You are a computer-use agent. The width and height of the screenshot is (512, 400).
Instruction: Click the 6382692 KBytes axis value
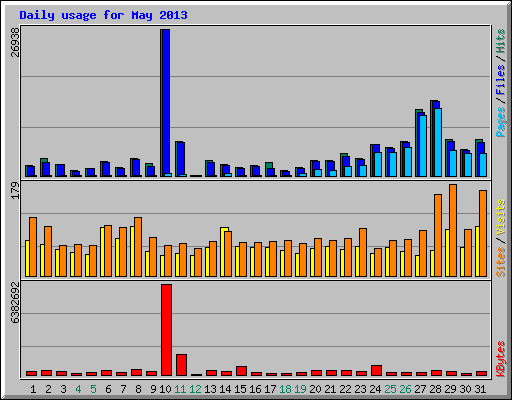click(x=15, y=302)
